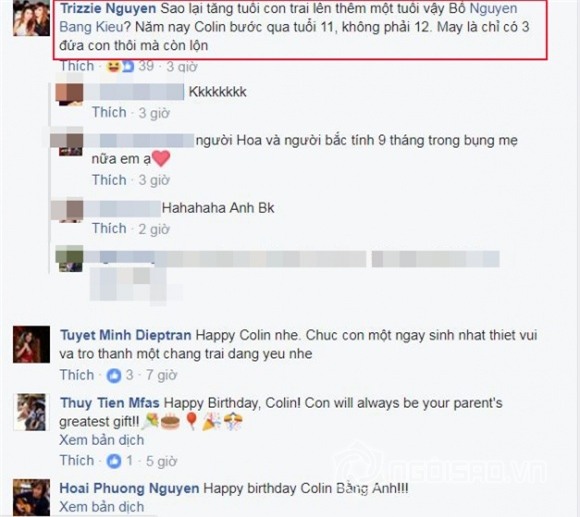
Task: Expand translation of Thuy Tien's comment
Action: point(102,440)
